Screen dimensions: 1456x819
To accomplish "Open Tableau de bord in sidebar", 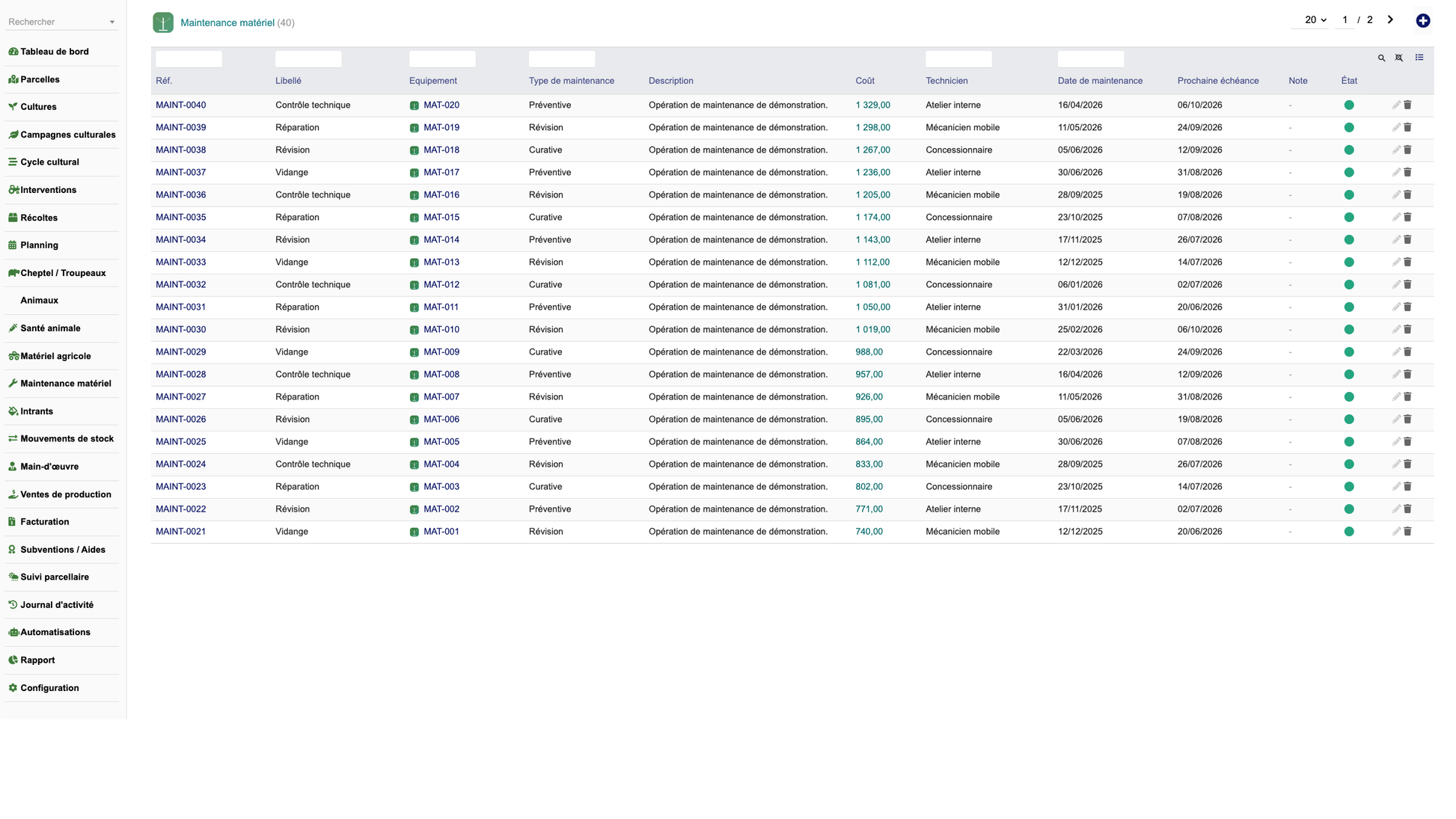I will (x=55, y=52).
